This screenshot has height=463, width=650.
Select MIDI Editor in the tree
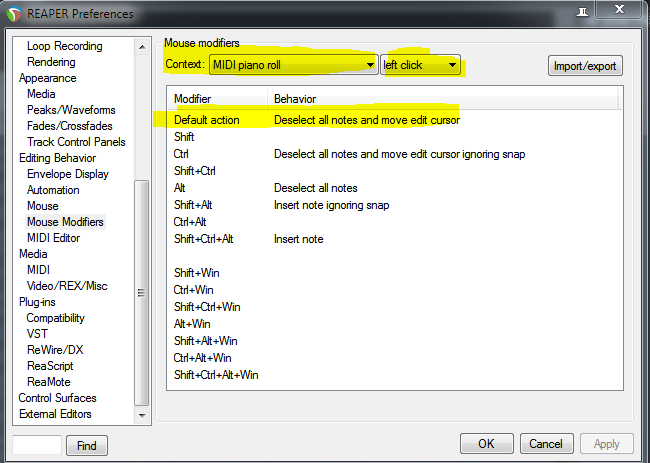(53, 238)
